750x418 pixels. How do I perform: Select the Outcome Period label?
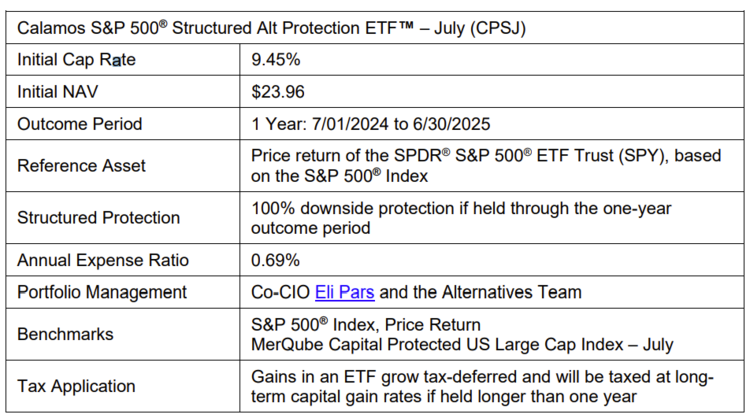point(80,125)
